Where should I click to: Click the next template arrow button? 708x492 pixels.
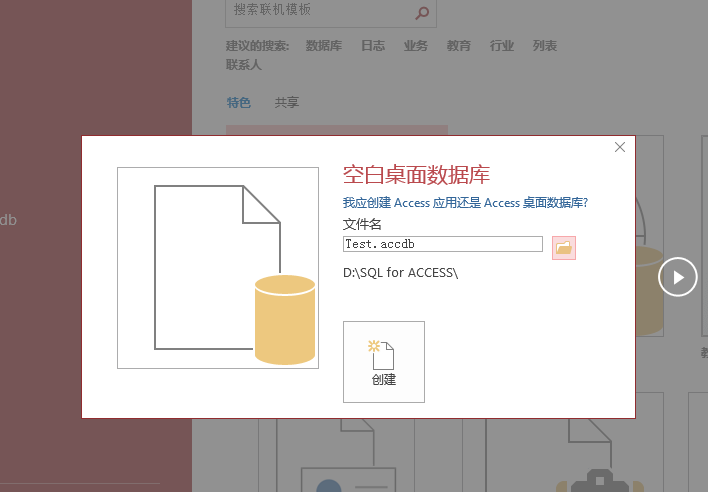tap(677, 277)
